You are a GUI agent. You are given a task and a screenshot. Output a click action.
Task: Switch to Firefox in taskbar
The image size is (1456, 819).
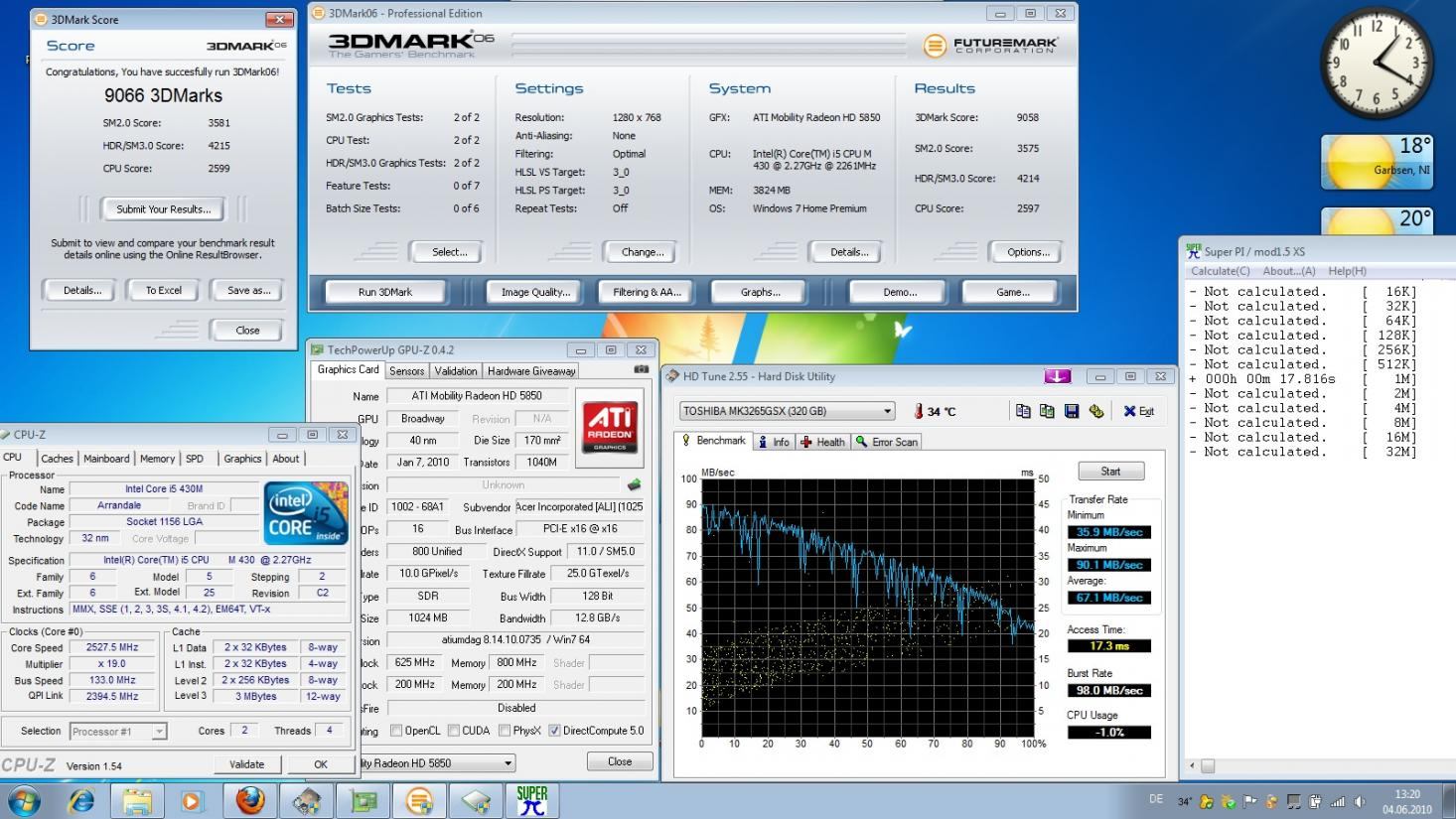coord(250,800)
